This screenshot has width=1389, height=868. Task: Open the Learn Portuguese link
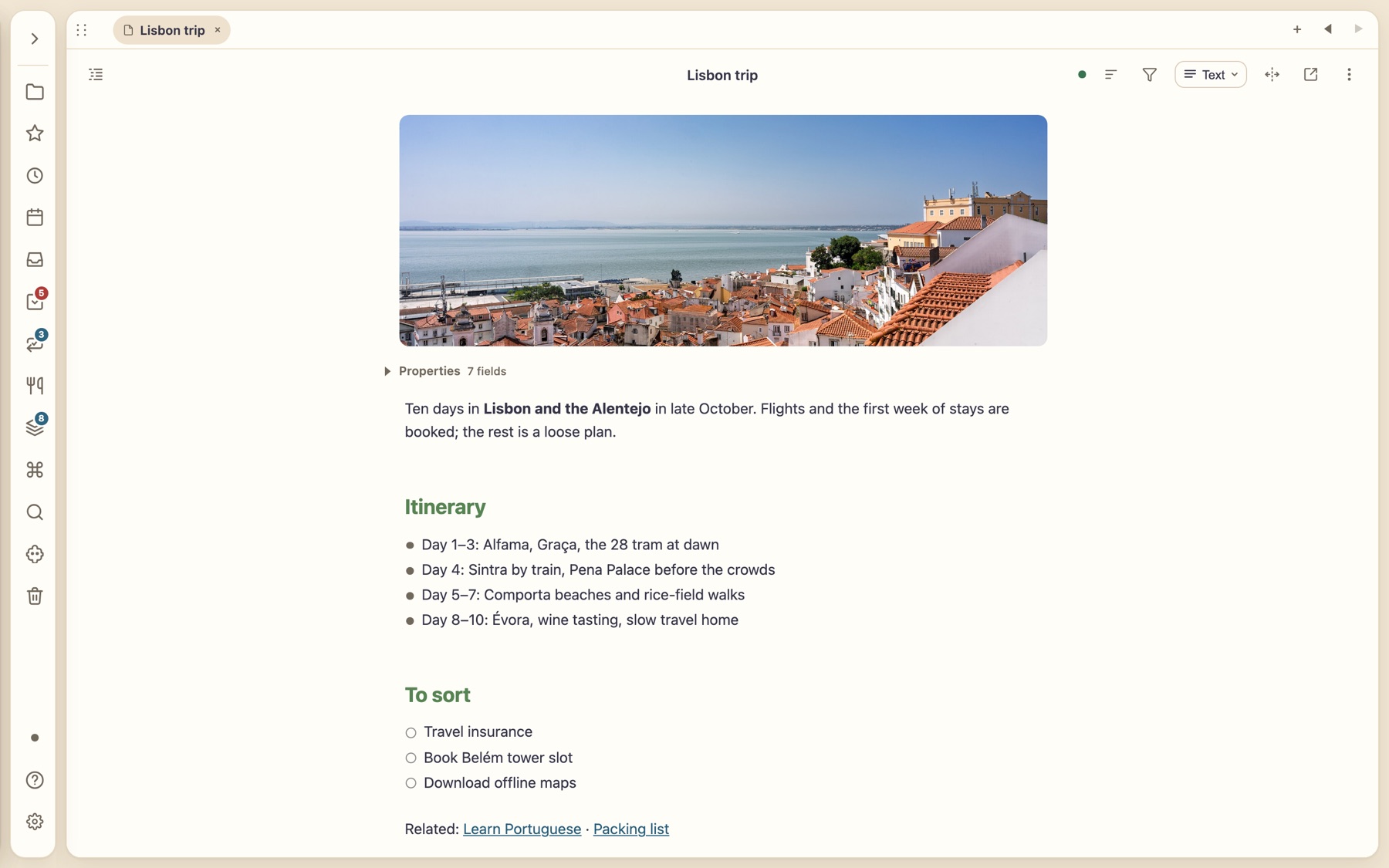[x=522, y=829]
